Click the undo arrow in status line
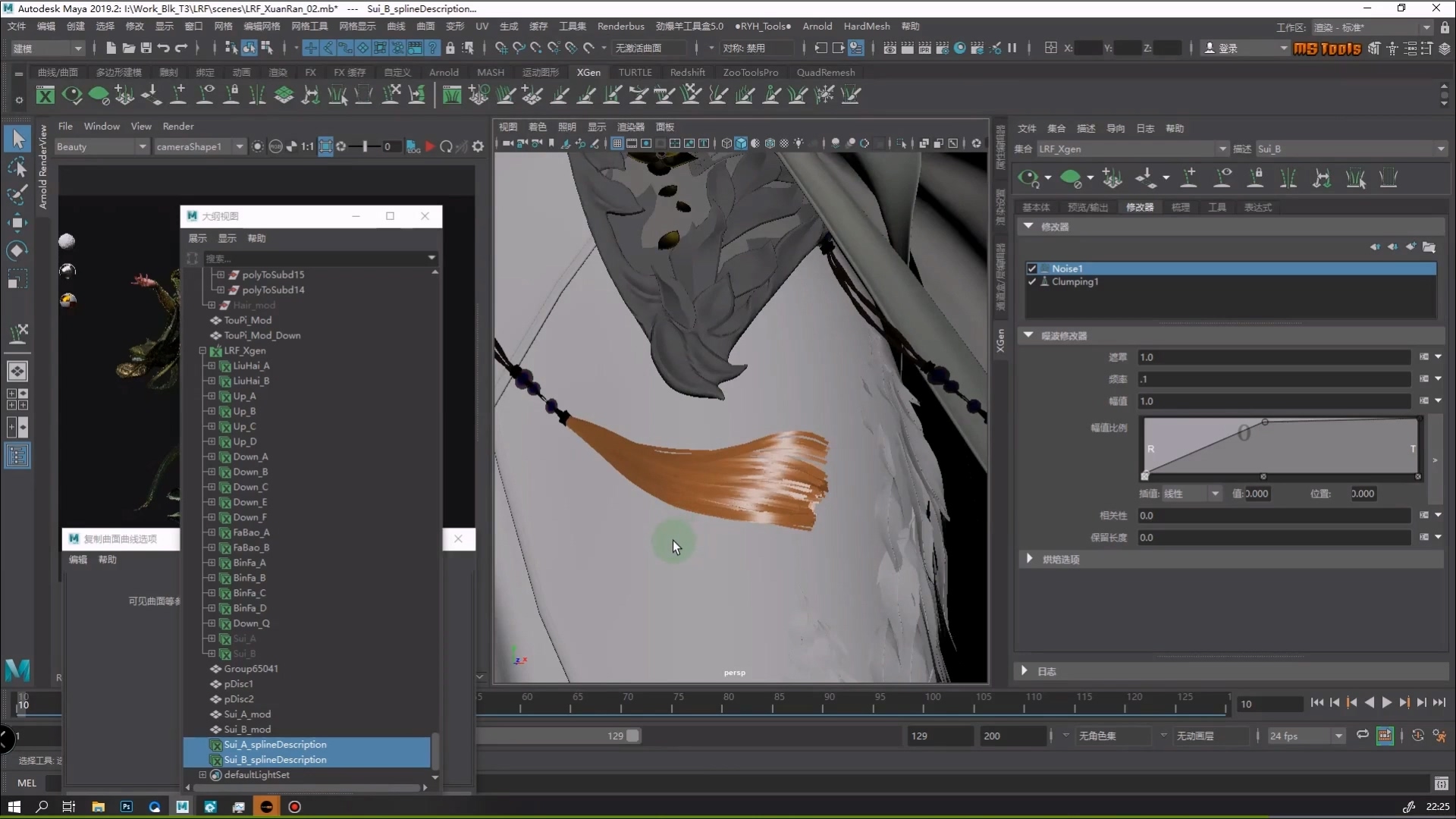The height and width of the screenshot is (819, 1456). click(x=163, y=48)
